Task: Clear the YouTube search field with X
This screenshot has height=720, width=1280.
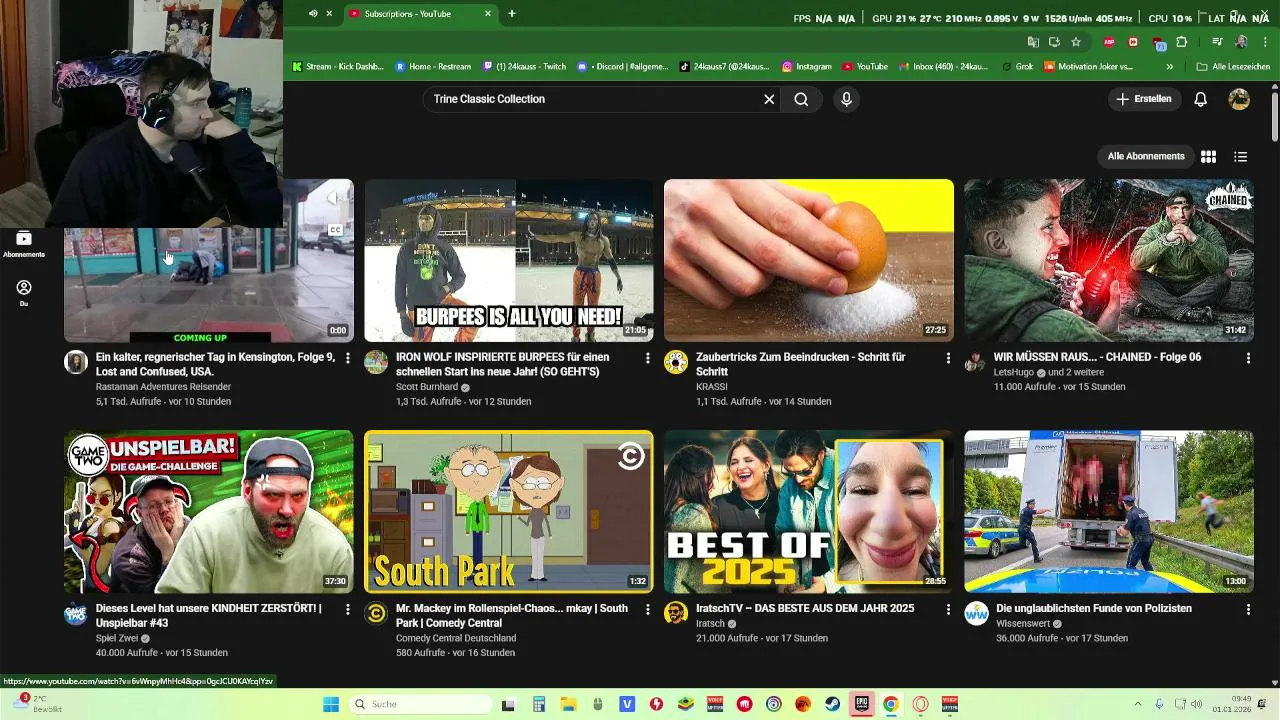Action: pyautogui.click(x=769, y=99)
